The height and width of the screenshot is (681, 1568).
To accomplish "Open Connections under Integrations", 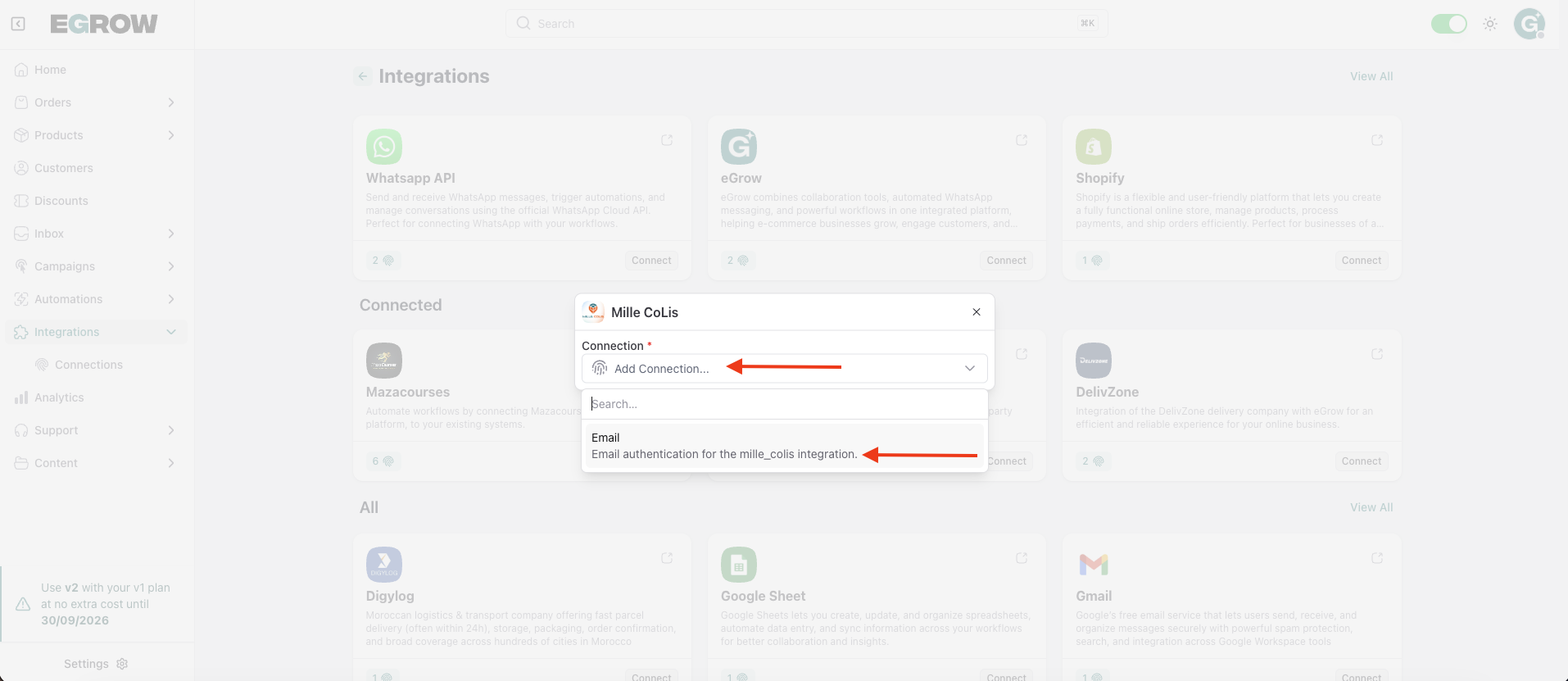I will click(x=88, y=365).
